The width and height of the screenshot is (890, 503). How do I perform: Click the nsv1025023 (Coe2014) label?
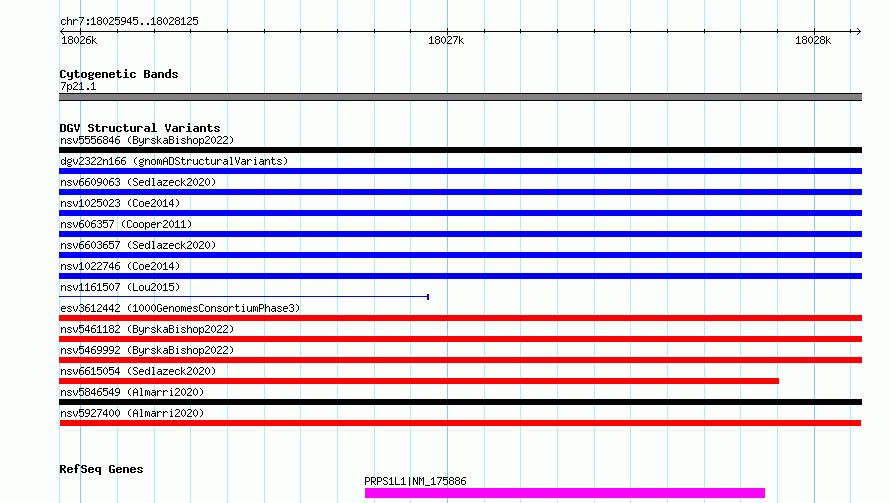coord(120,203)
